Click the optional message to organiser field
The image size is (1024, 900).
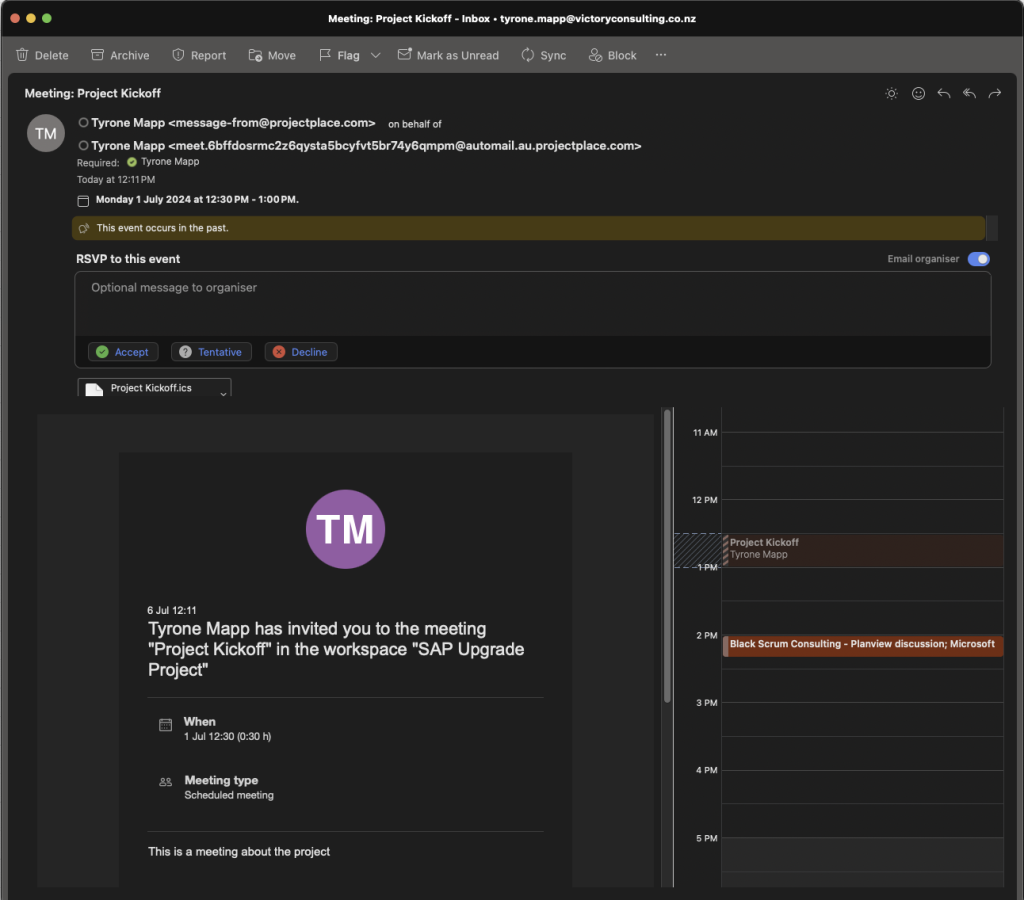[532, 300]
